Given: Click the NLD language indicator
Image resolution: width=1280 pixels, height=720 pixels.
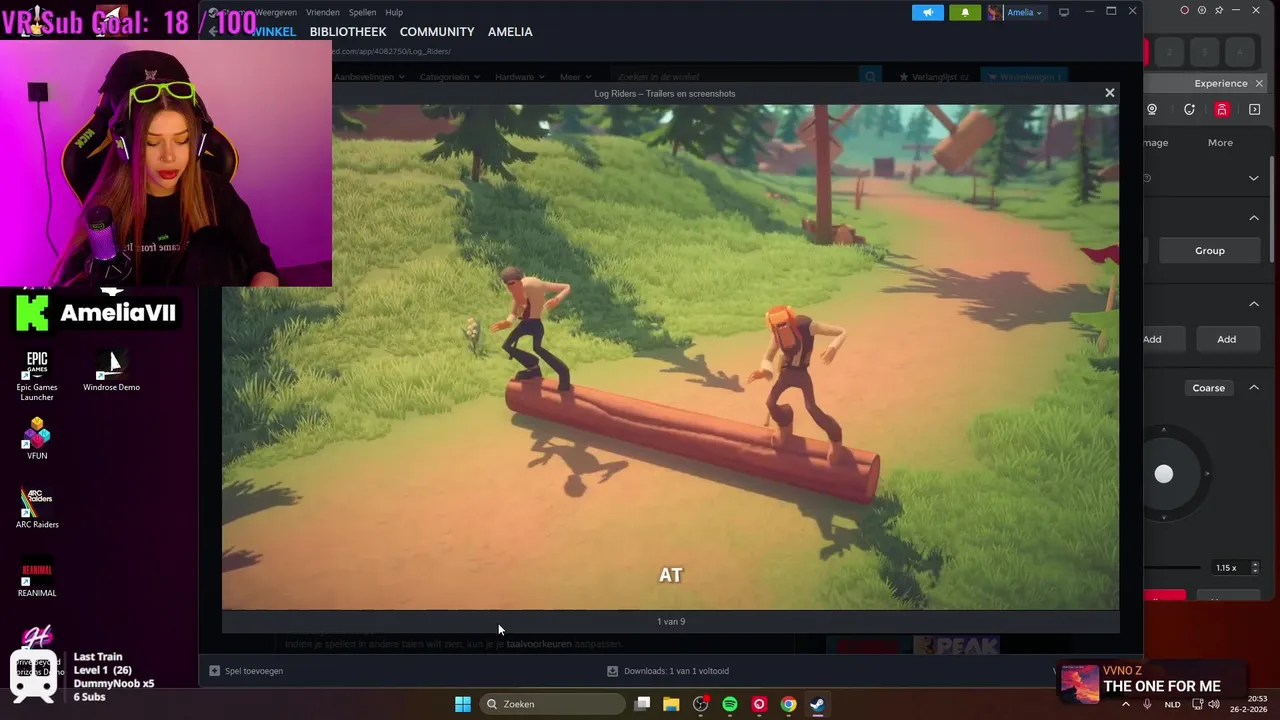Looking at the screenshot, I should coord(1172,704).
